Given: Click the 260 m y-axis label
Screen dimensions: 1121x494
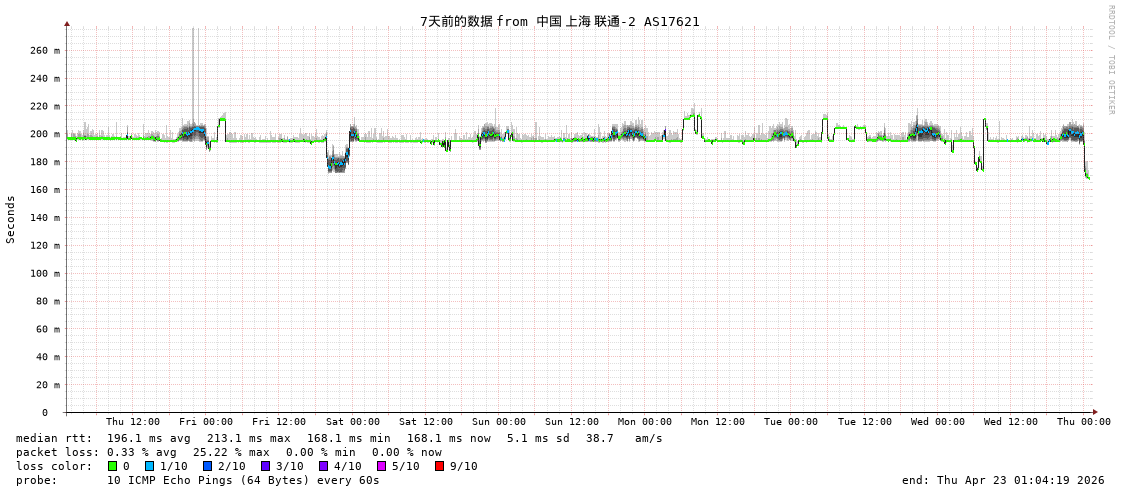Looking at the screenshot, I should click(44, 50).
